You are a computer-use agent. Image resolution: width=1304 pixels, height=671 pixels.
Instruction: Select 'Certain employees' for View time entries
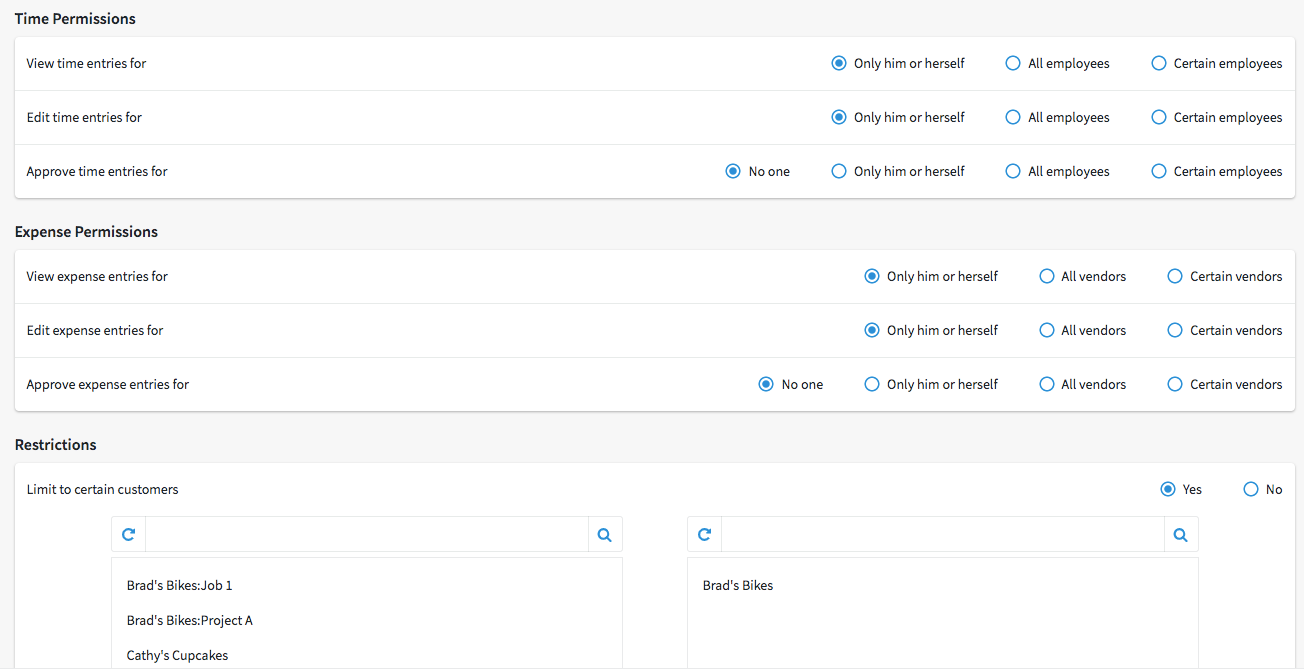click(x=1159, y=63)
